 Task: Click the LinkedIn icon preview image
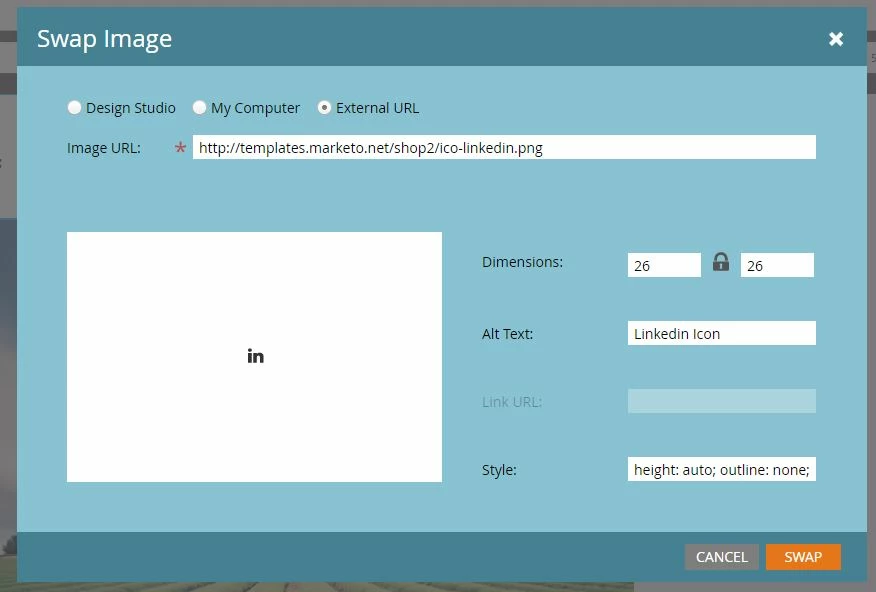255,356
